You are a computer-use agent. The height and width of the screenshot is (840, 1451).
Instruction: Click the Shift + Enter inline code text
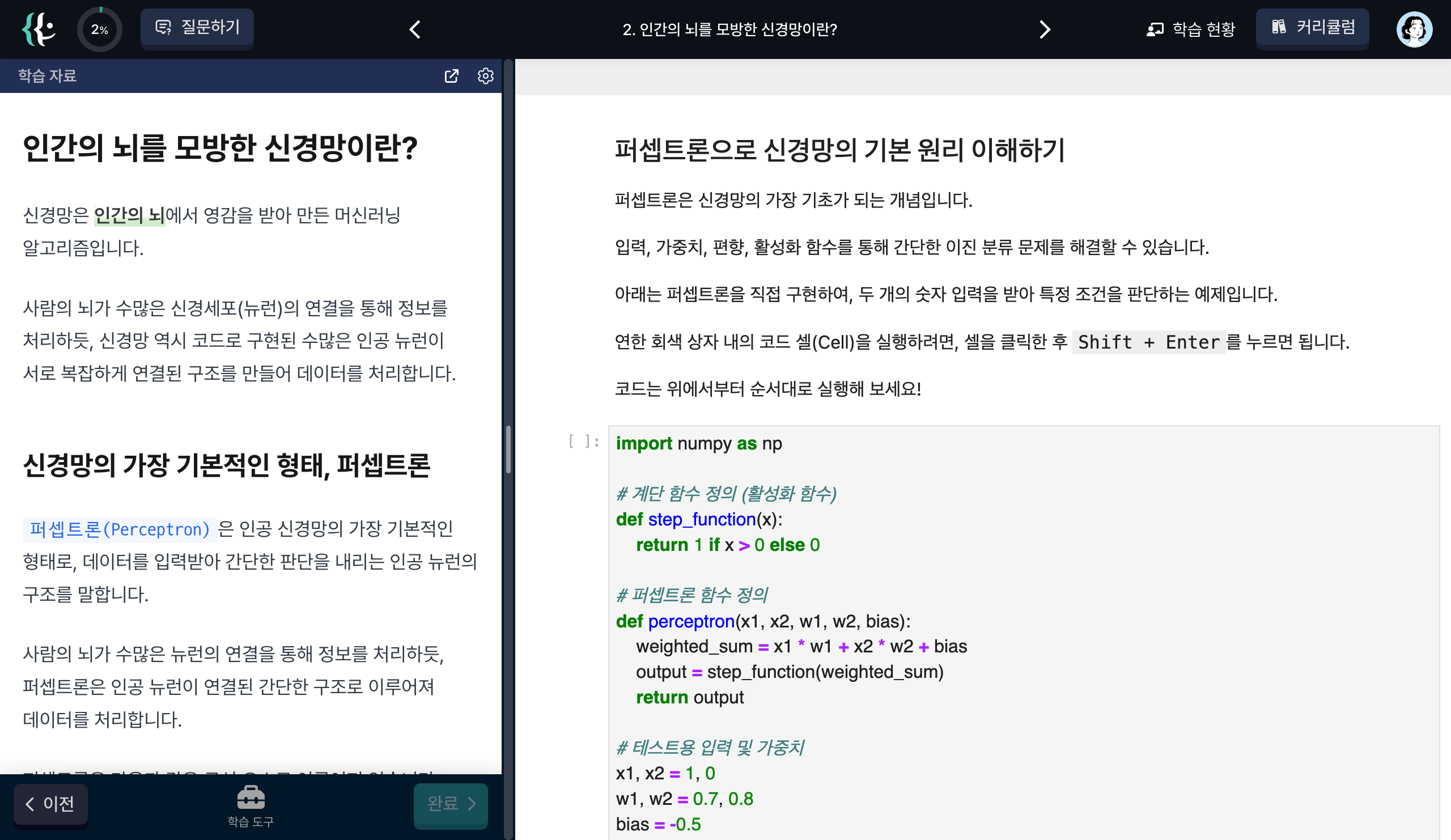tap(1149, 342)
